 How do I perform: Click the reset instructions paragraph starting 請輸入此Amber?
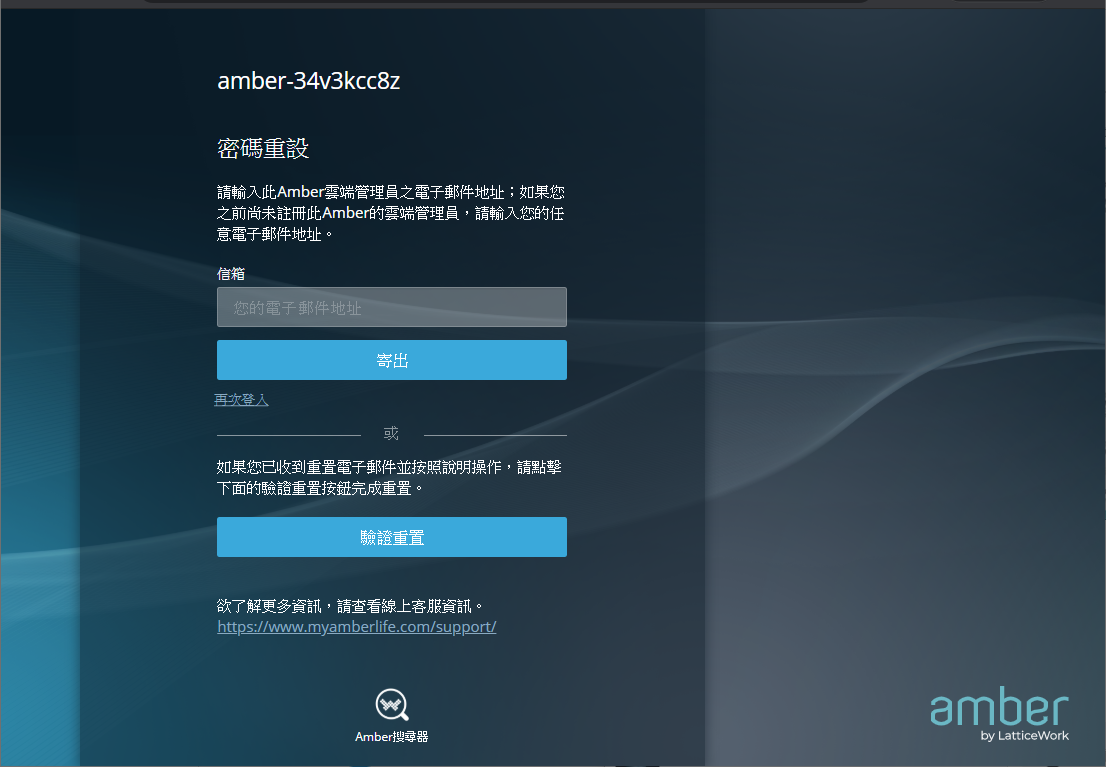(x=391, y=213)
